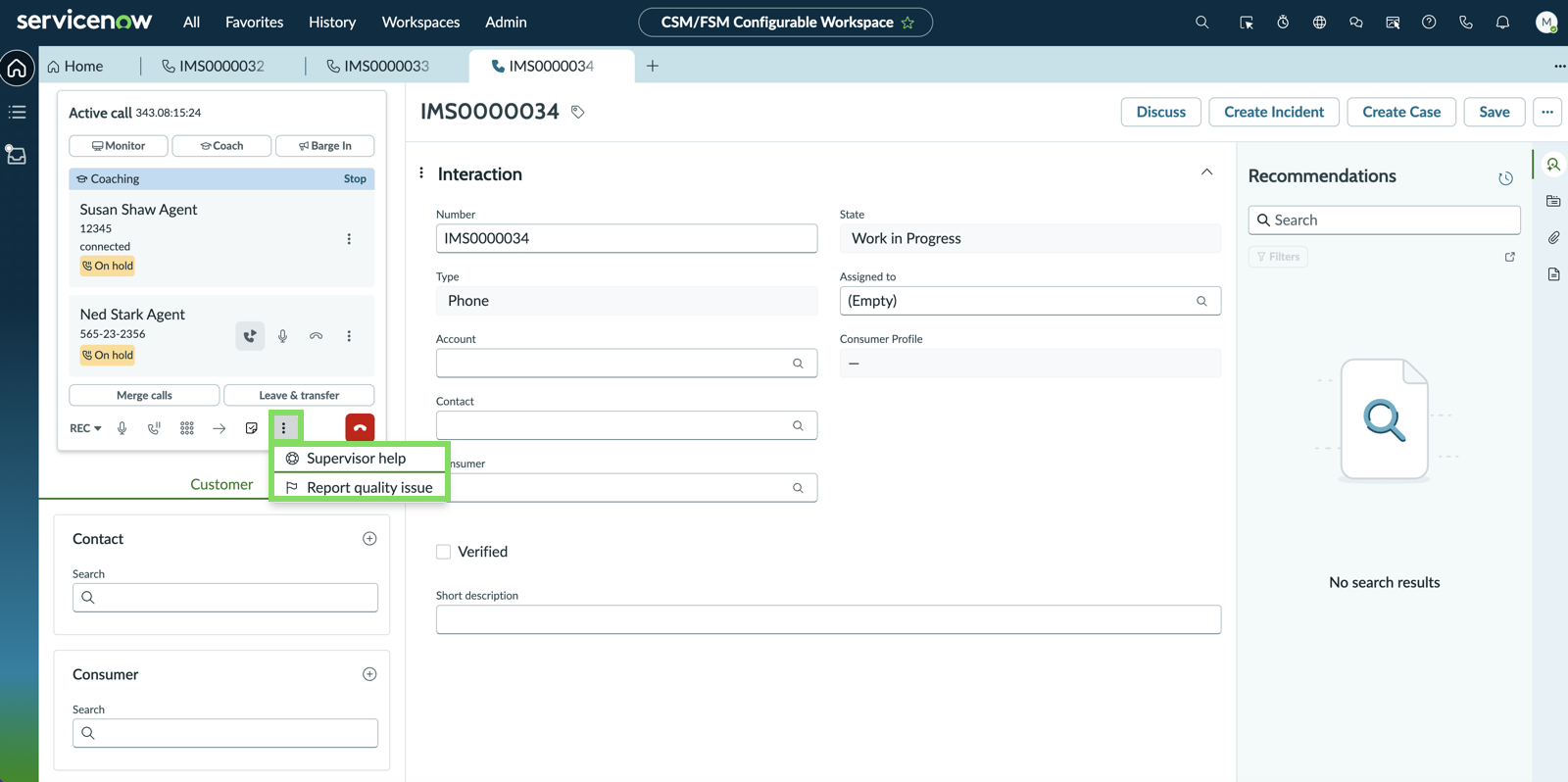This screenshot has height=782, width=1568.
Task: Open the History menu
Action: [332, 22]
